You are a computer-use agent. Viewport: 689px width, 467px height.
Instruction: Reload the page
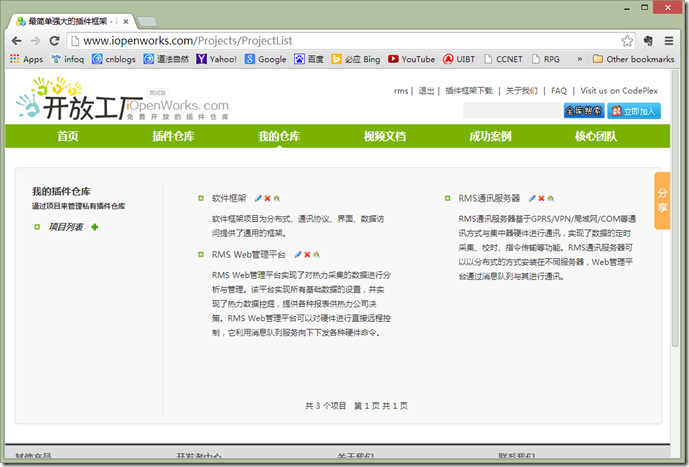pos(54,41)
